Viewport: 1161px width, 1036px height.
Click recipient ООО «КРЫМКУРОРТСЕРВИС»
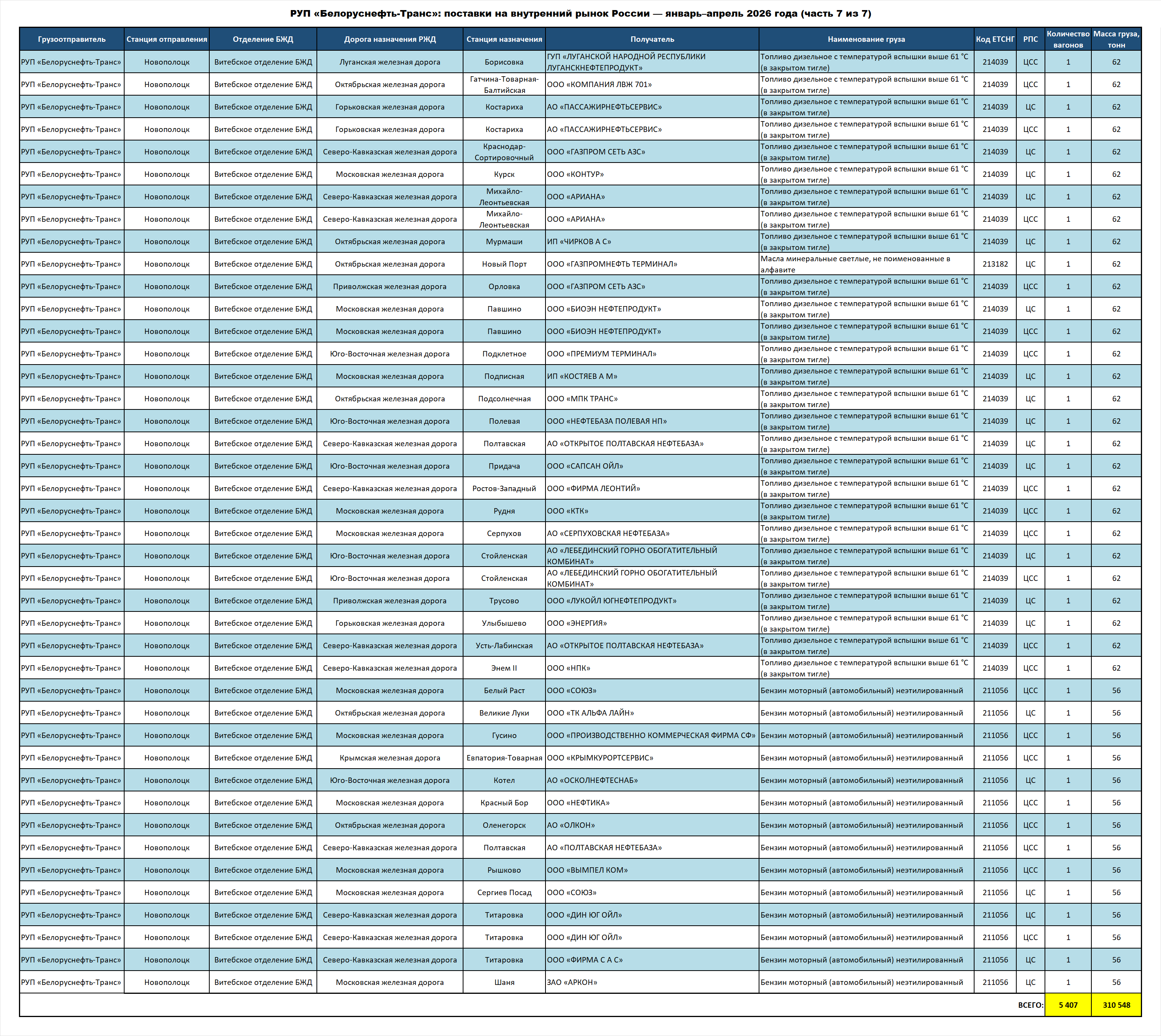[652, 758]
